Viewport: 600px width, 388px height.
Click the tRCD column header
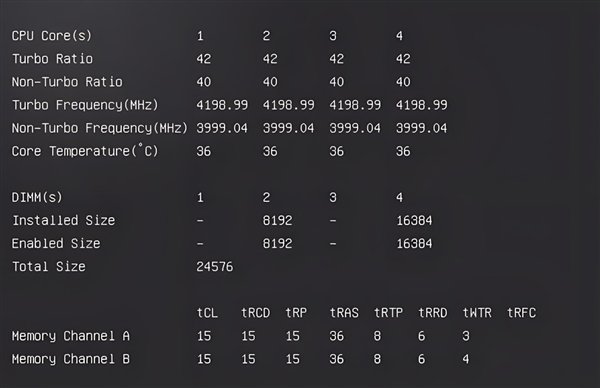[256, 313]
